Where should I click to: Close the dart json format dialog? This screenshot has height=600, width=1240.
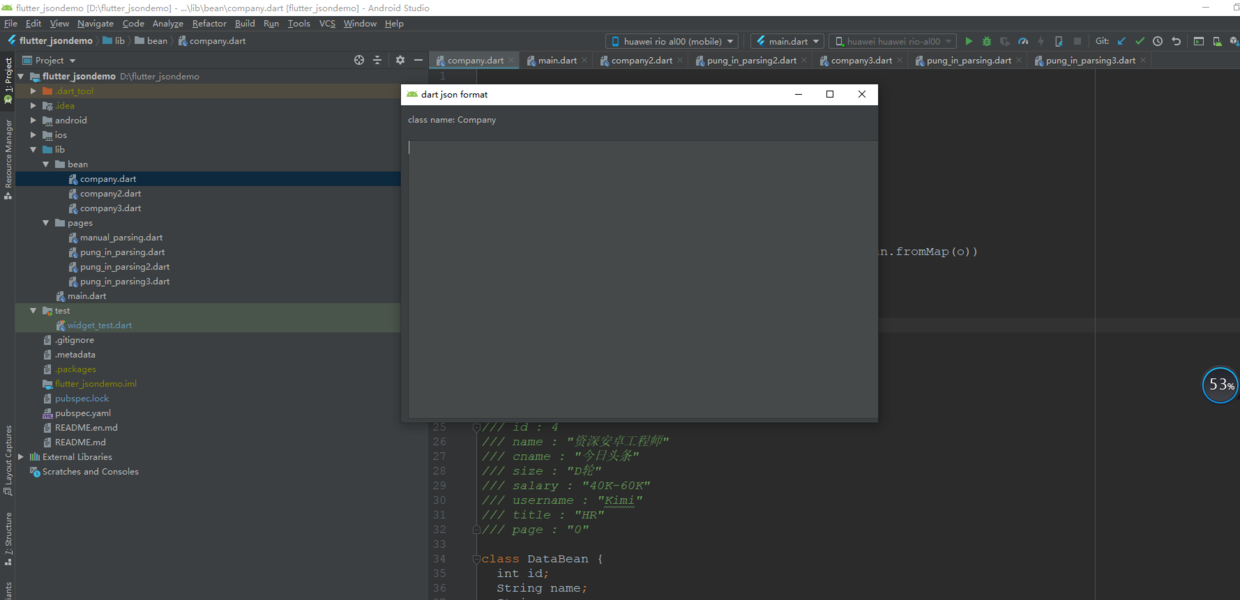click(x=862, y=94)
